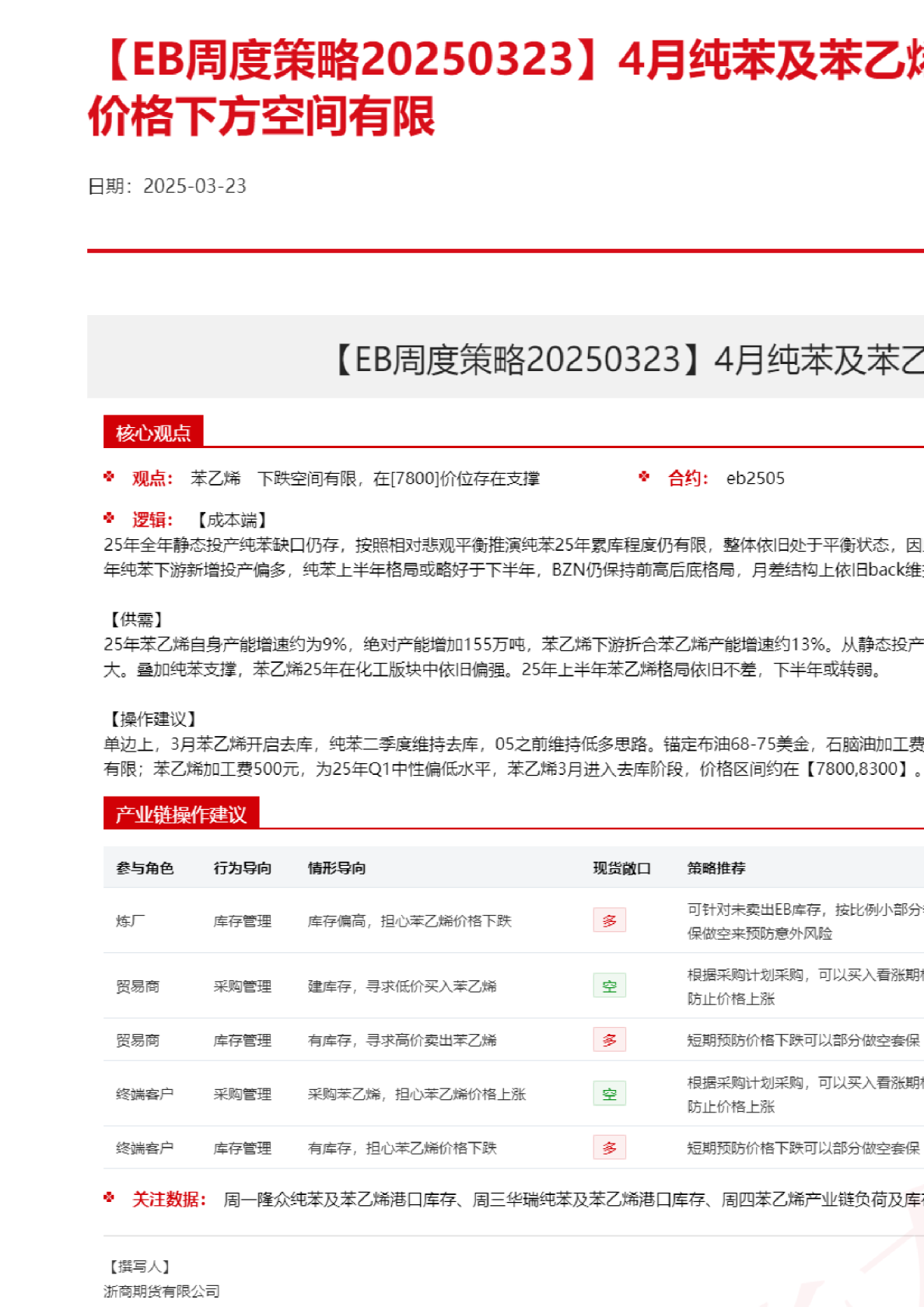Click the 多 badge in 终端客户 库存管理 row
Image resolution: width=924 pixels, height=1307 pixels.
(609, 1148)
